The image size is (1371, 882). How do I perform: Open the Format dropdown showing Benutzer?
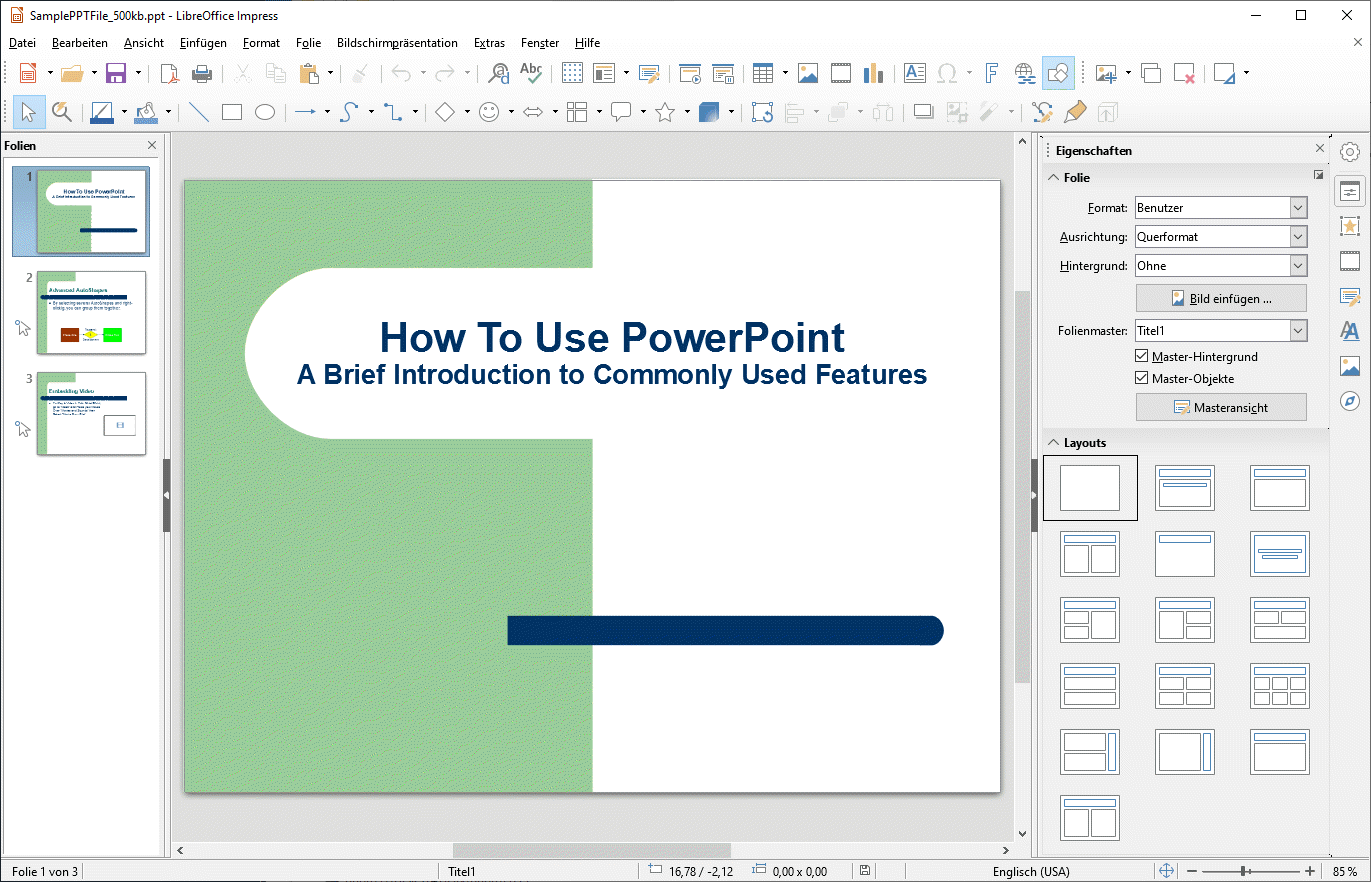click(x=1221, y=208)
